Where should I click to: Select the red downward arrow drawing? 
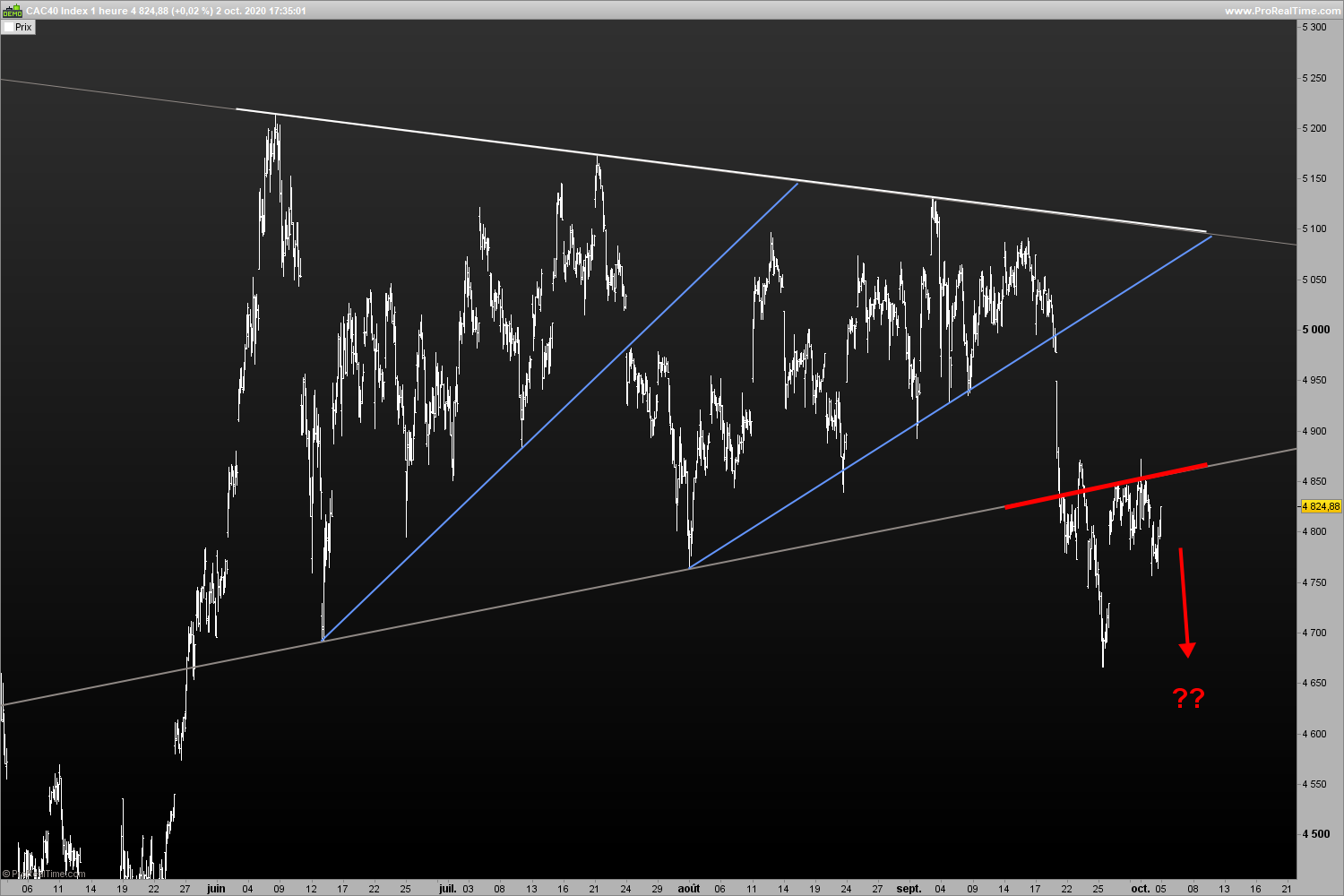(1185, 602)
